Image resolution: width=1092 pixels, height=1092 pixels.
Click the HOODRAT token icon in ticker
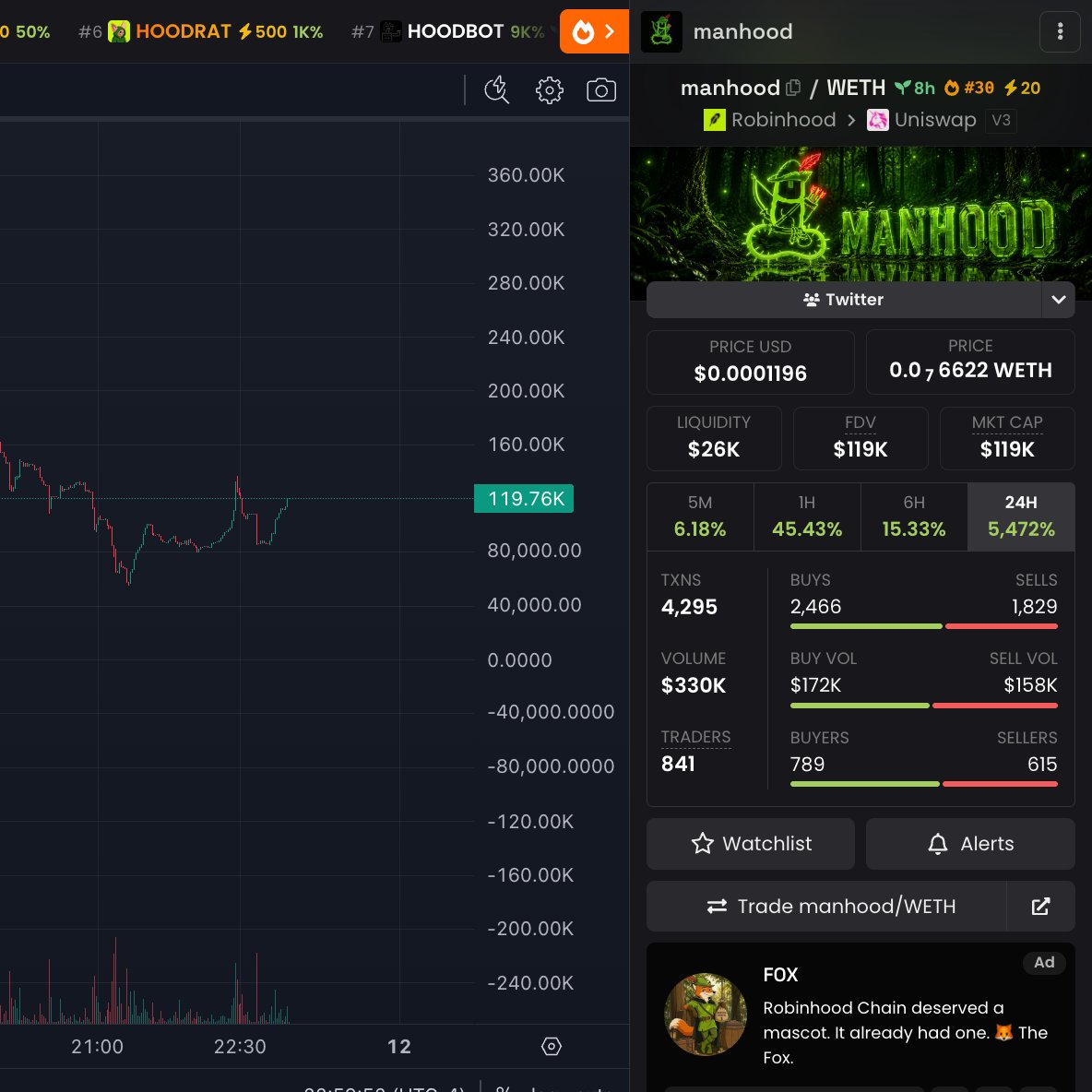(x=119, y=31)
